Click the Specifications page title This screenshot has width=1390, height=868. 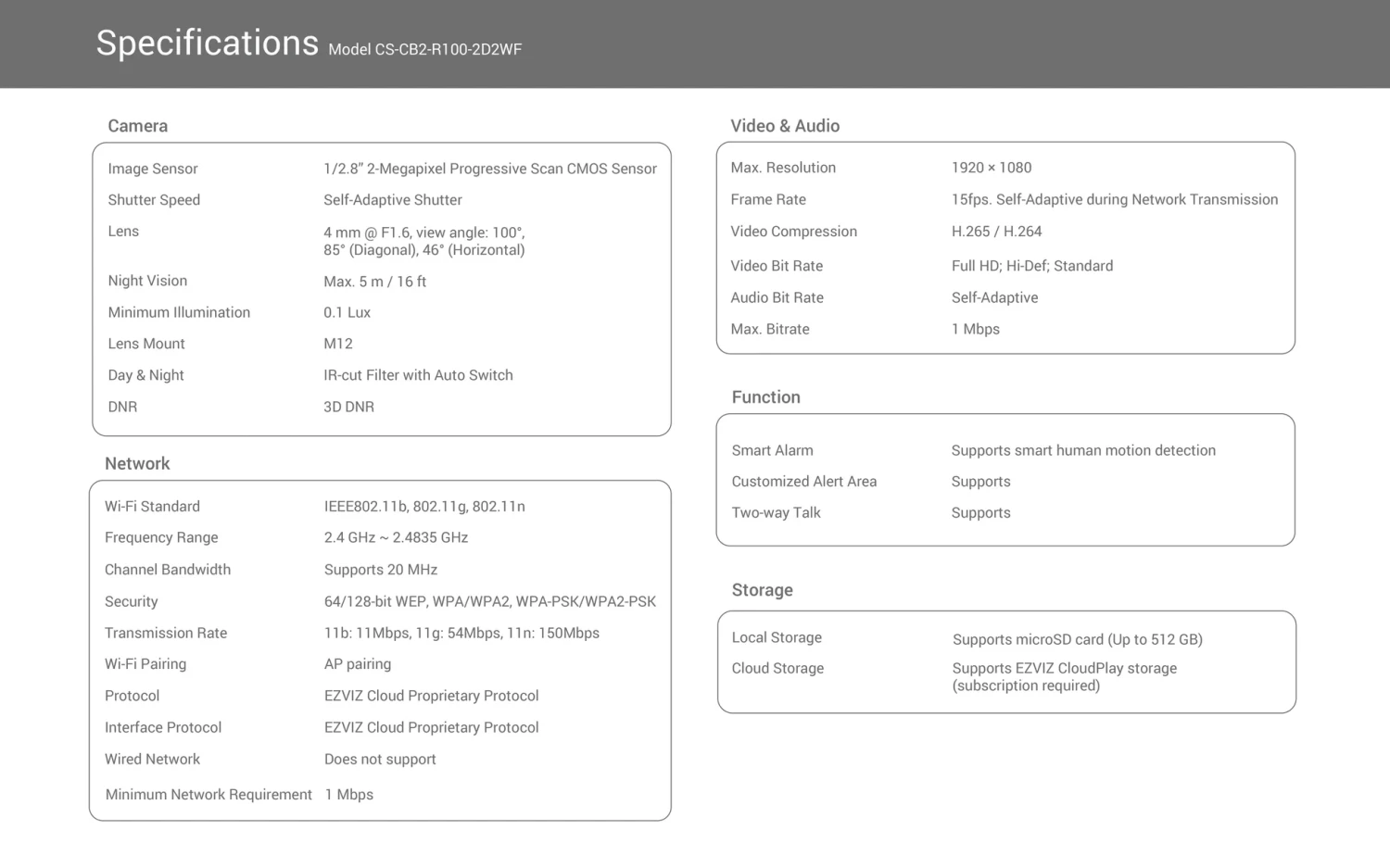click(207, 44)
